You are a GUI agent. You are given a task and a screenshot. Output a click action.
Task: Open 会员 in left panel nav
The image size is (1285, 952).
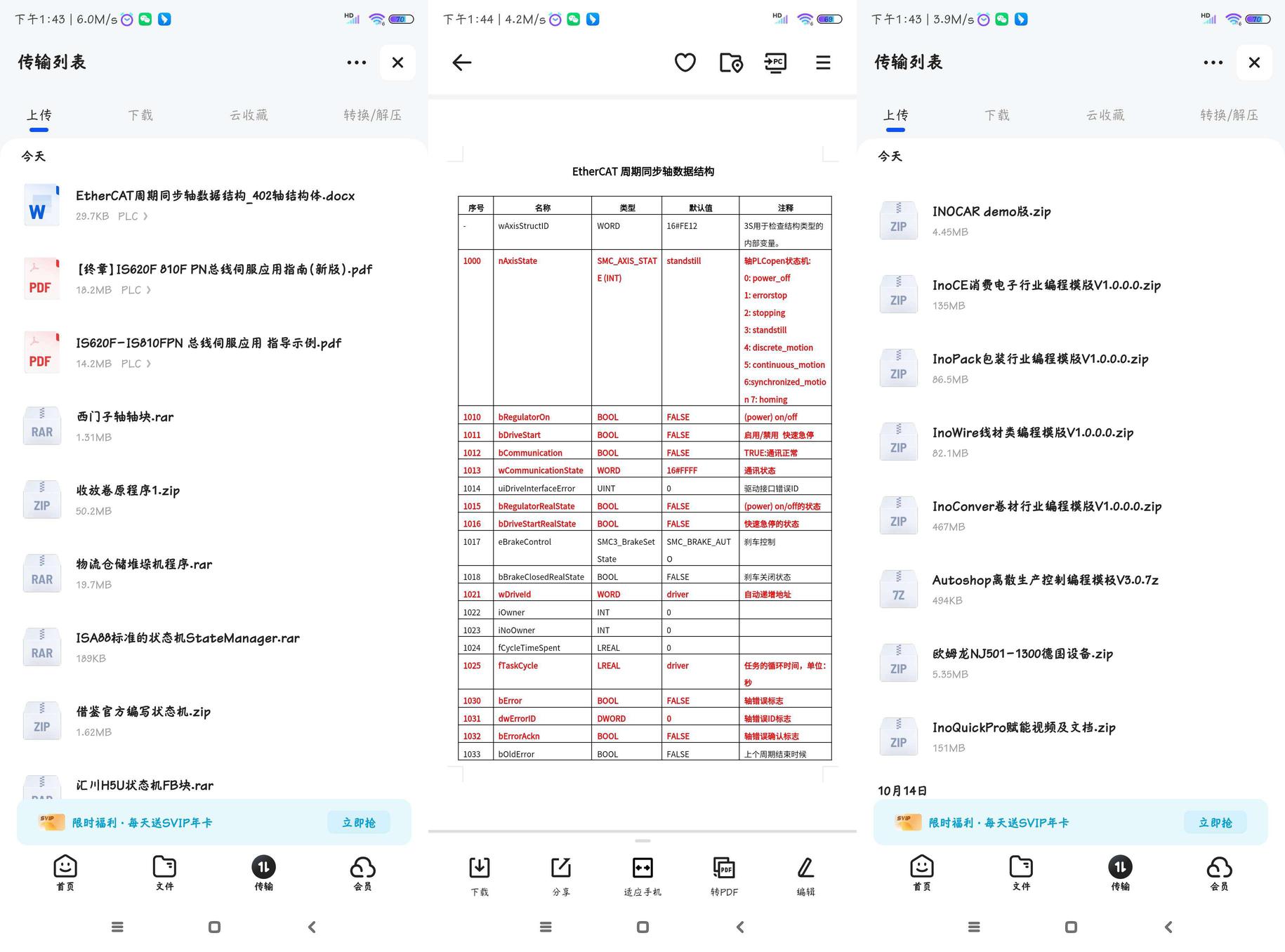[362, 873]
